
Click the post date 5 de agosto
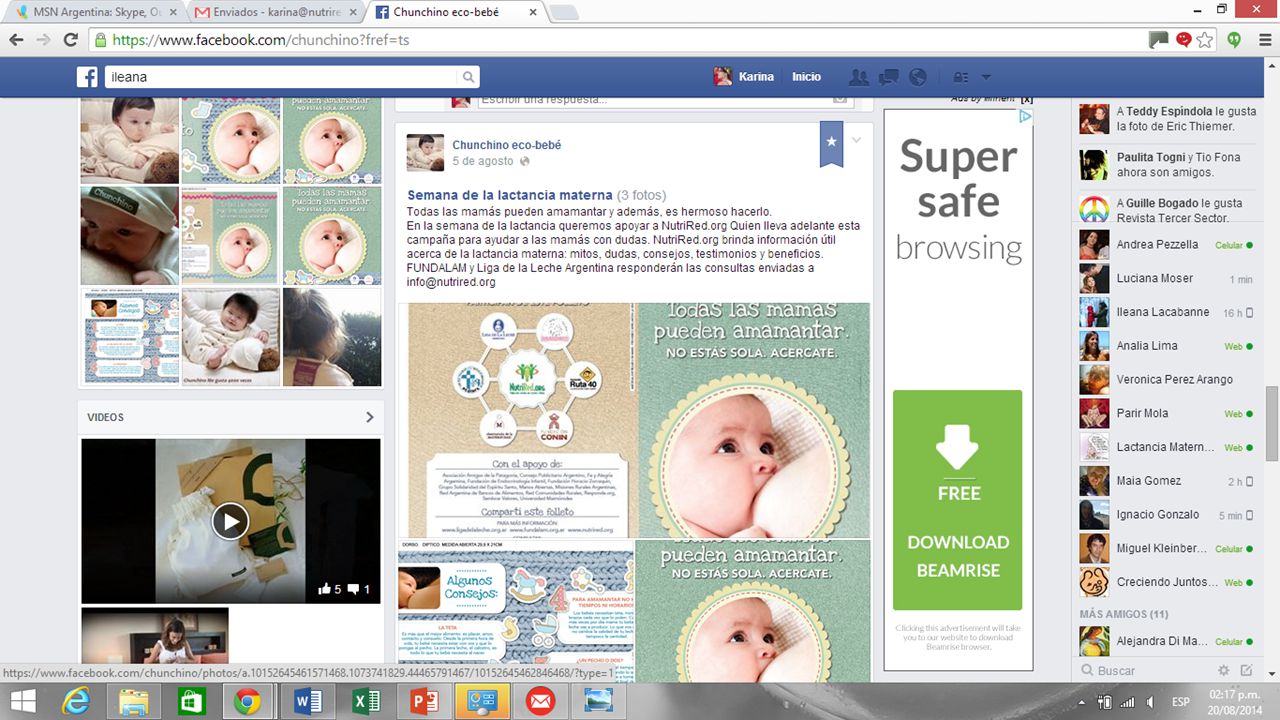(482, 161)
